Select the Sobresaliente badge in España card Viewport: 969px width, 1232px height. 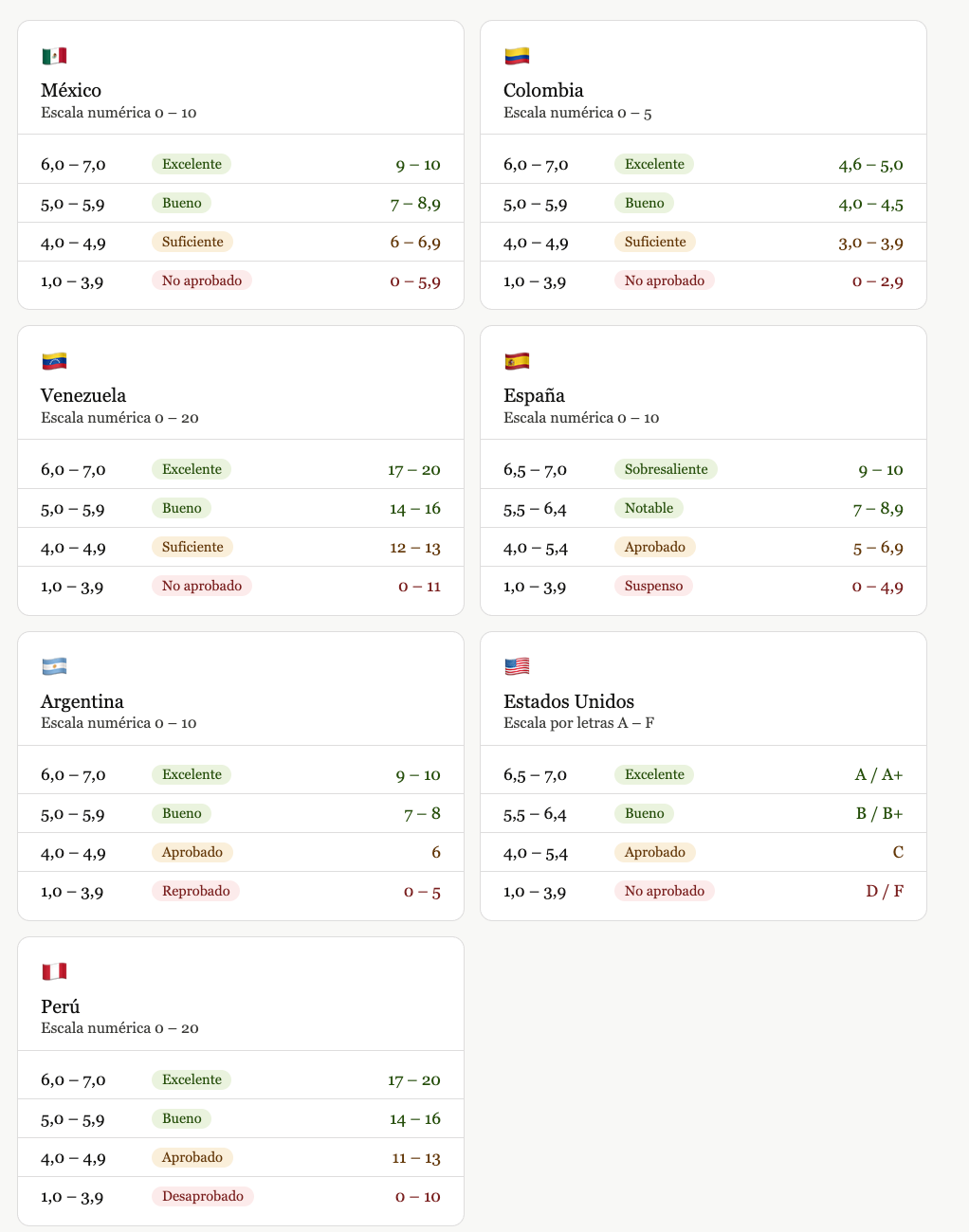tap(667, 469)
